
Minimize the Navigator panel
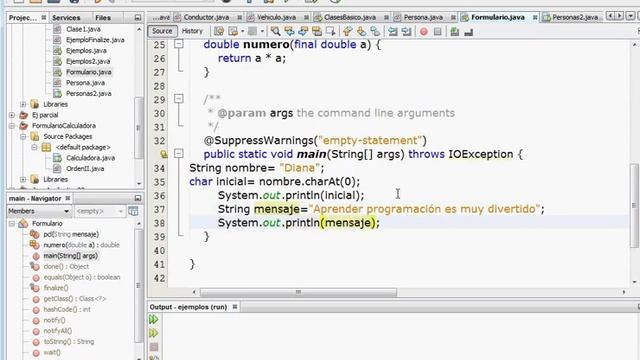click(138, 198)
